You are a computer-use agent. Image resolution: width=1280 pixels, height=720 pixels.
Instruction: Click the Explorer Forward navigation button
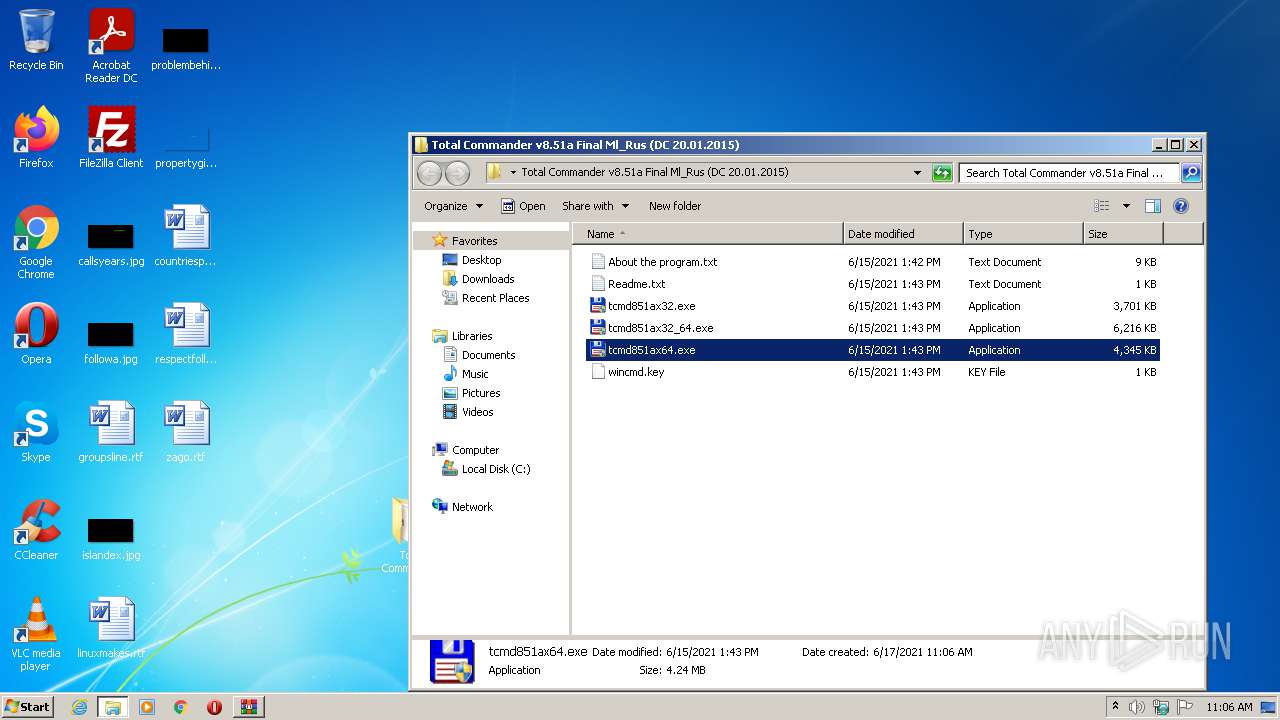(x=457, y=173)
